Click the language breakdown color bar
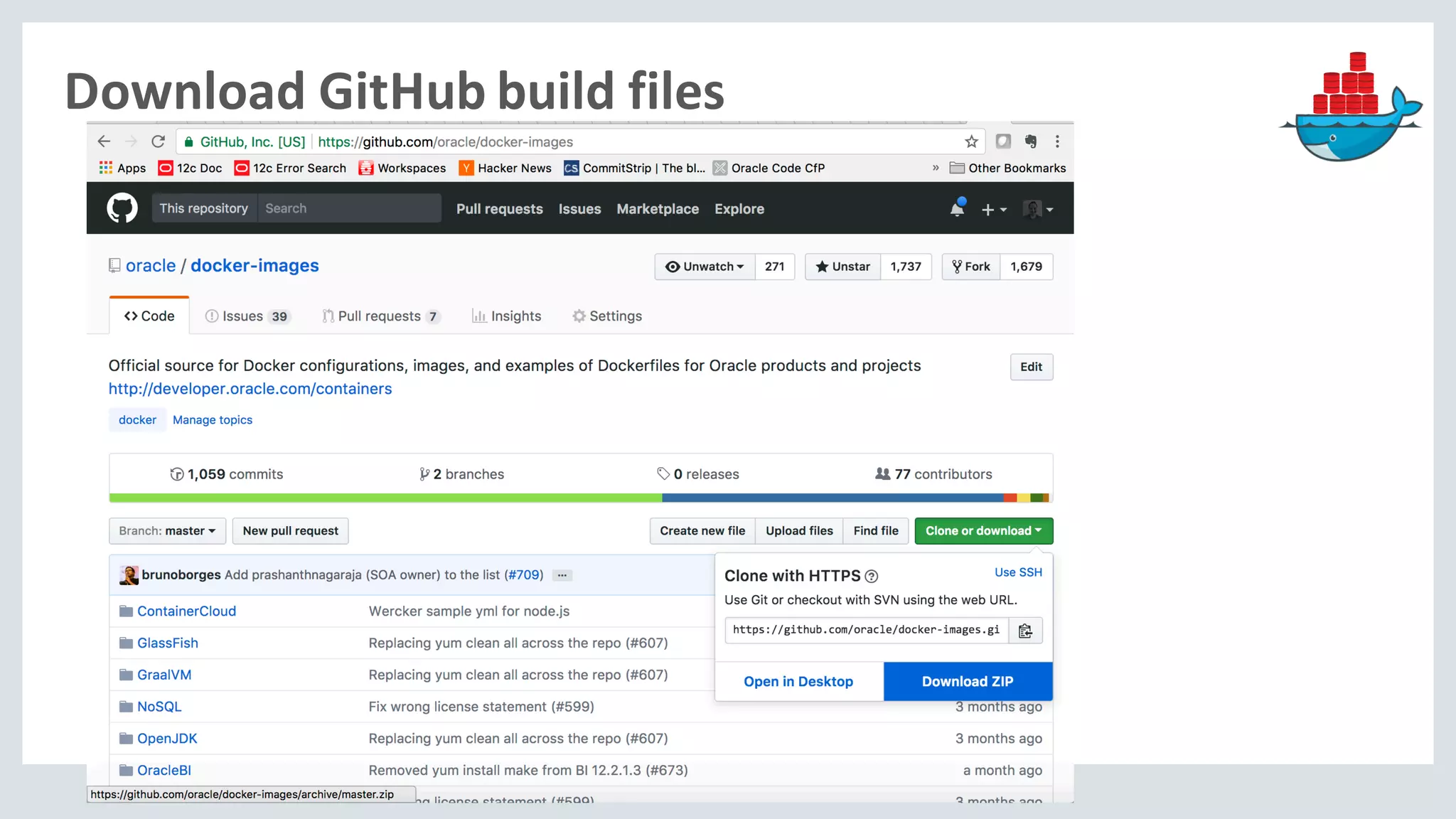Image resolution: width=1456 pixels, height=819 pixels. tap(581, 498)
